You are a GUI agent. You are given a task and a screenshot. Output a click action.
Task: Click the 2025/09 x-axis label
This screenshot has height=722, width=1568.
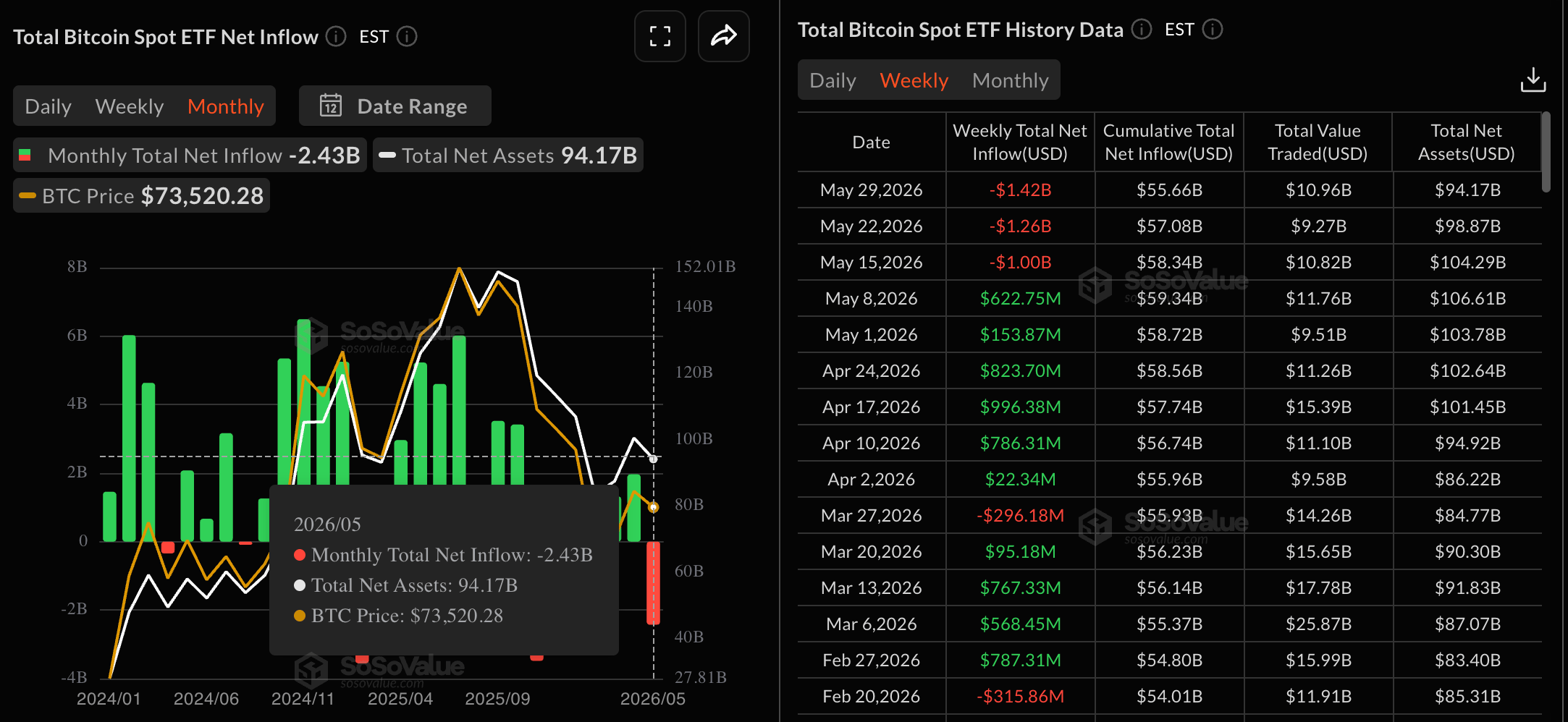[x=497, y=698]
